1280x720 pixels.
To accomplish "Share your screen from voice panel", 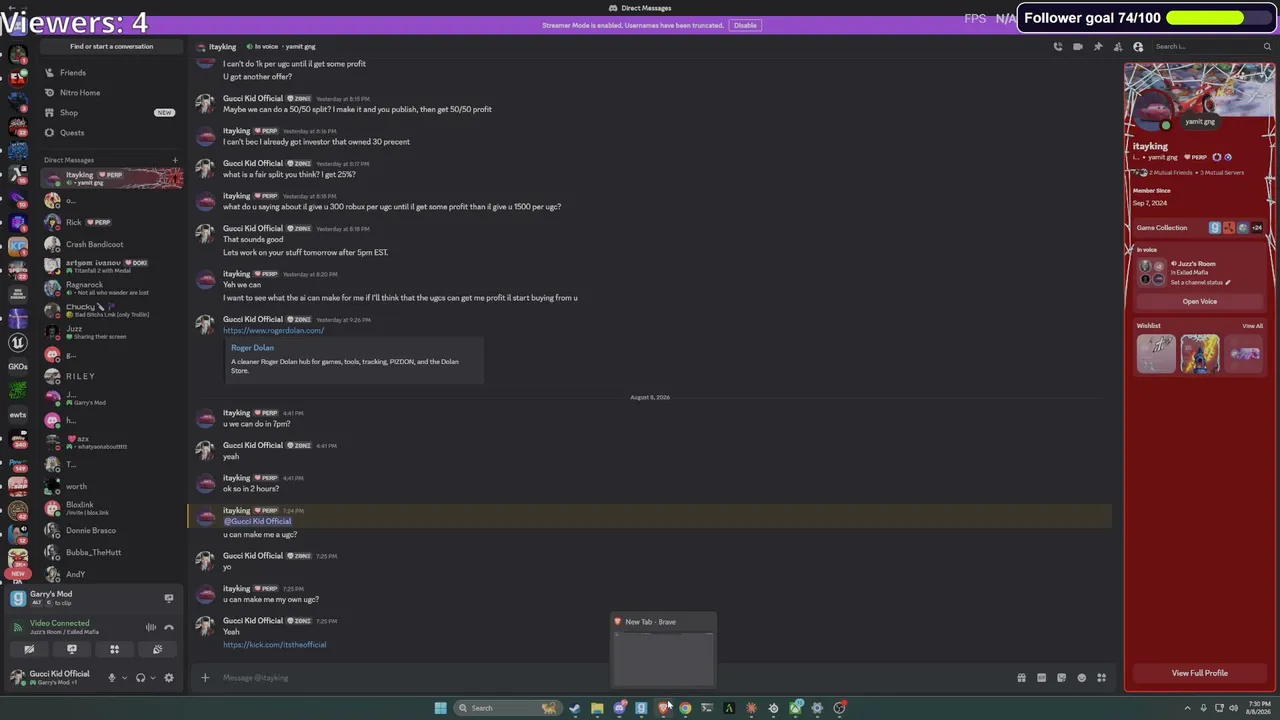I will [72, 650].
